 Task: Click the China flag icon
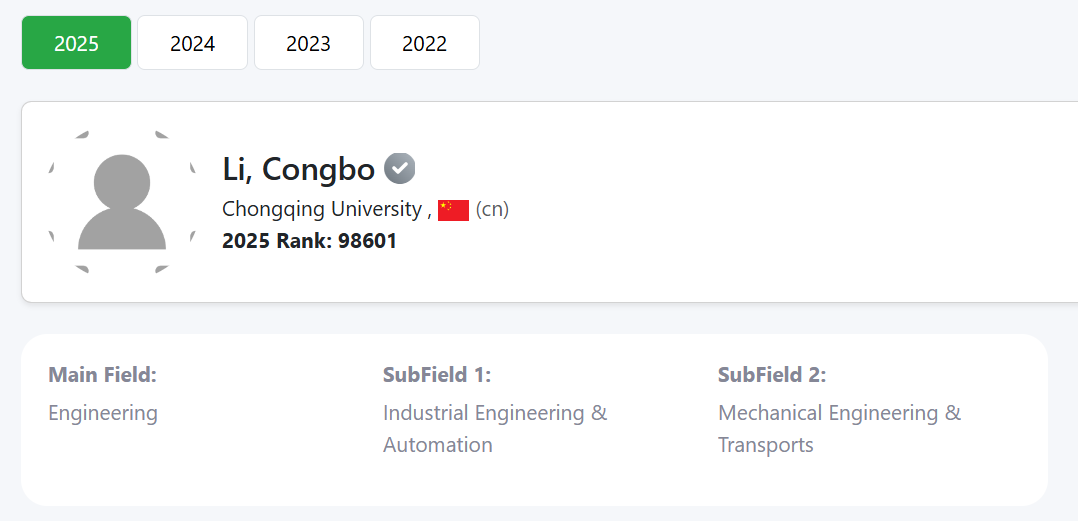(453, 210)
